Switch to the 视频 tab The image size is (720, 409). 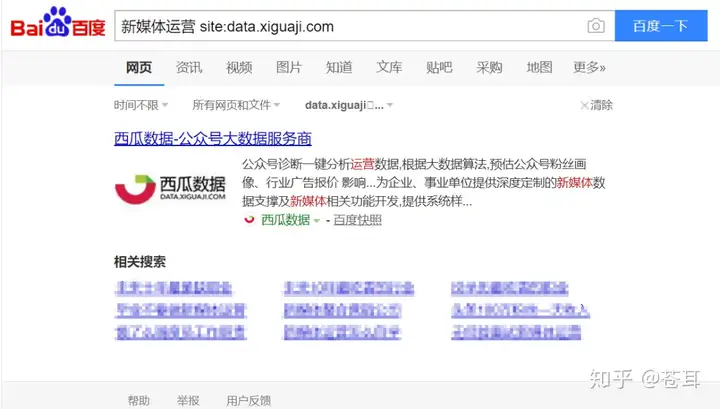tap(239, 67)
